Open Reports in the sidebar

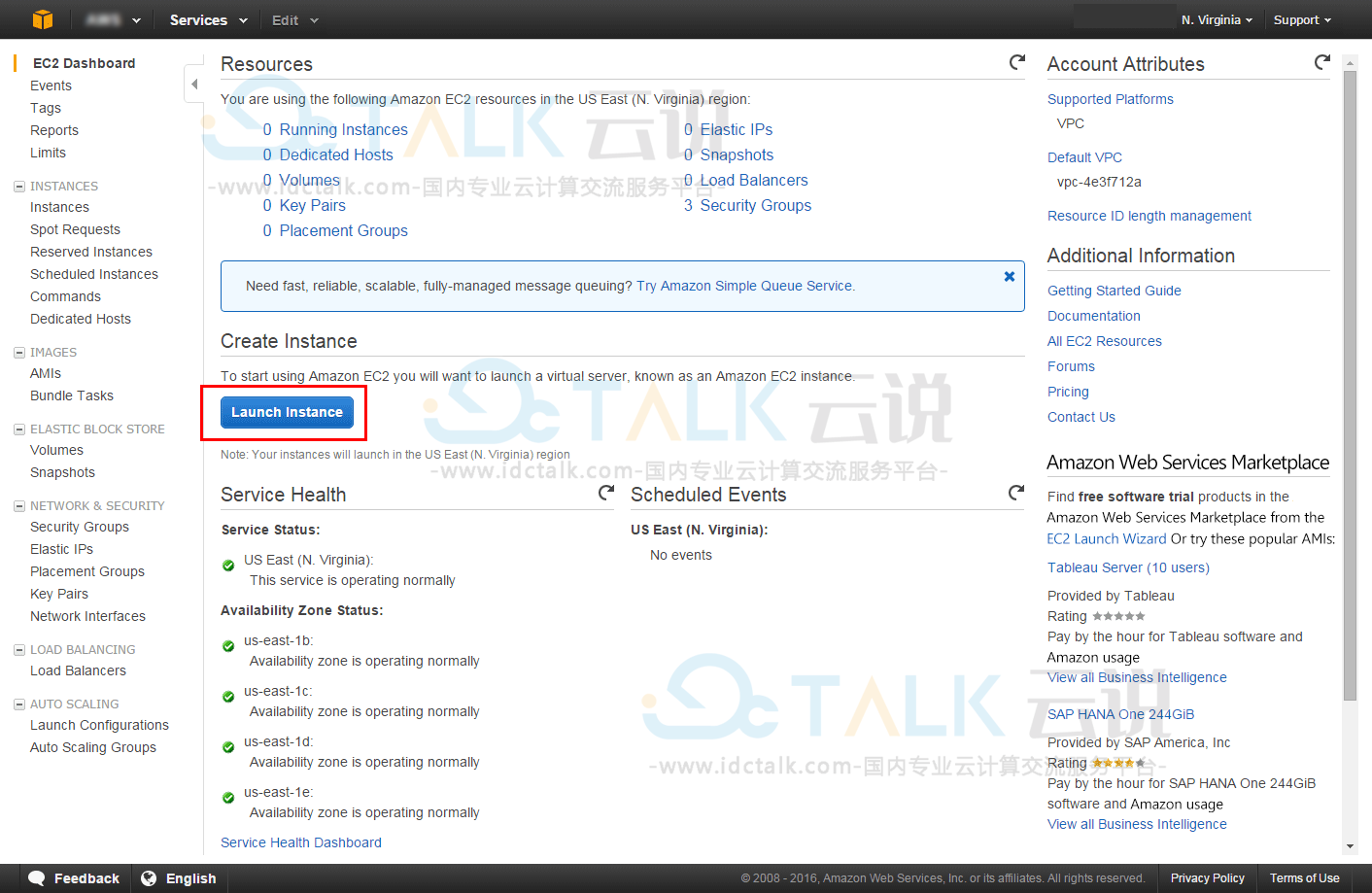pos(54,130)
